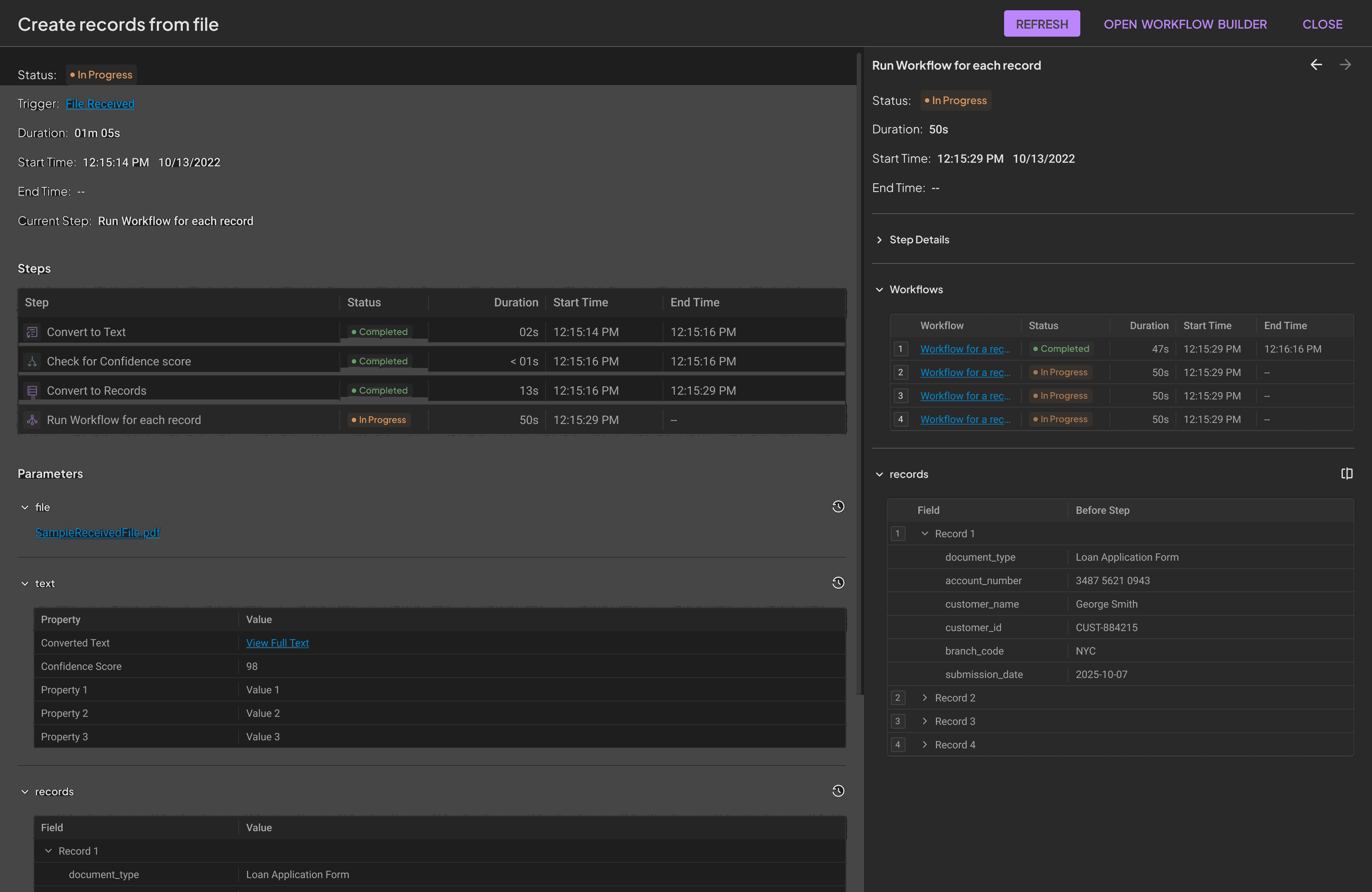1372x892 pixels.
Task: Open the Workflow Builder
Action: point(1185,24)
